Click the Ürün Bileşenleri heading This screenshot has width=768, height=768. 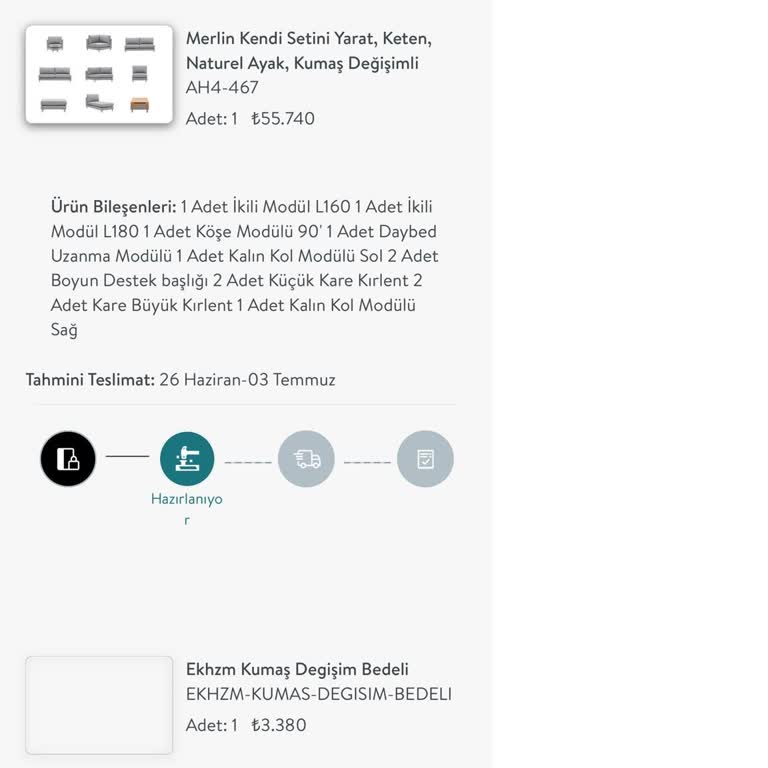[114, 207]
